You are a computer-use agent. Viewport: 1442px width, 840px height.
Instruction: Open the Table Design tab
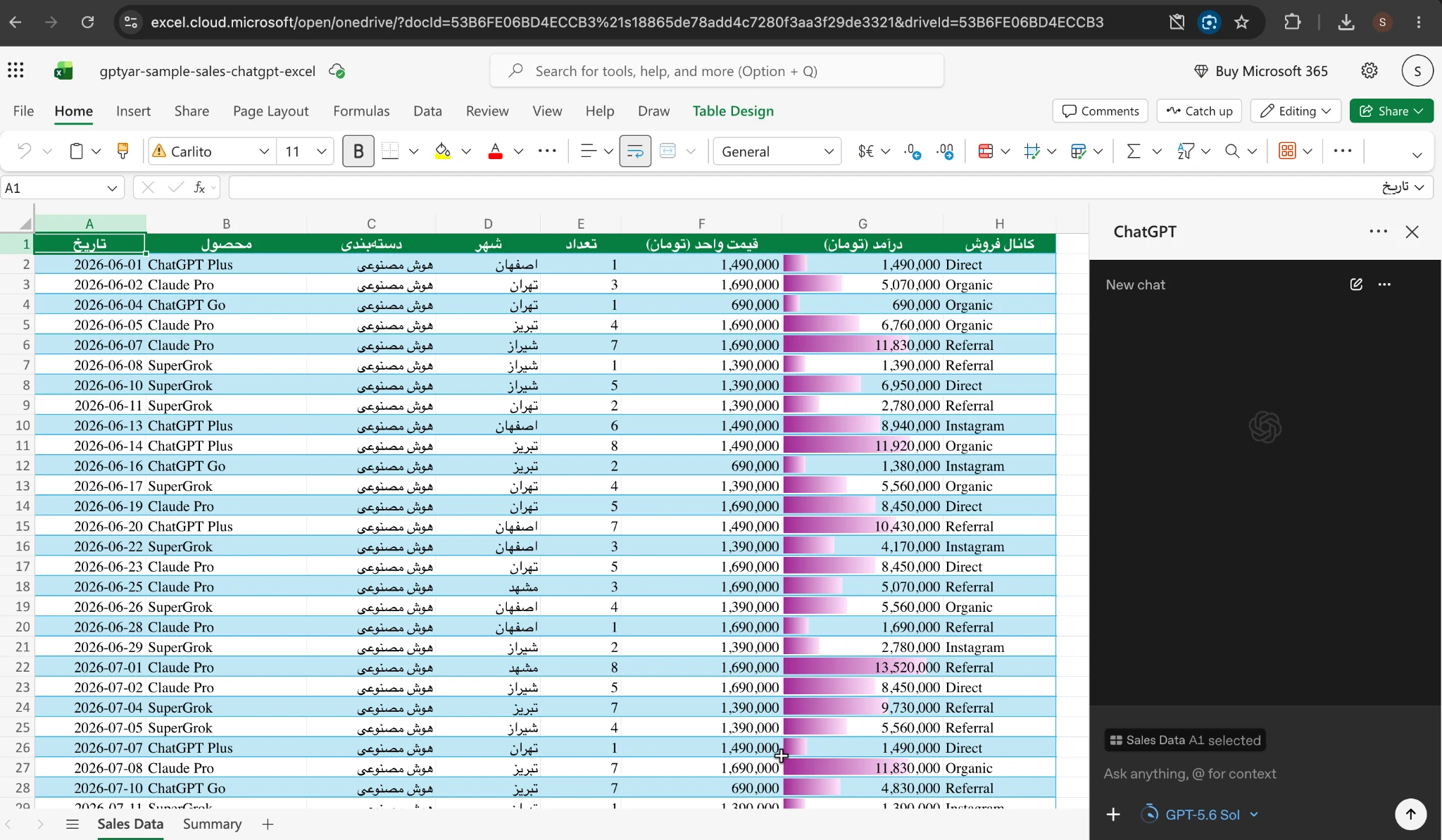tap(733, 111)
